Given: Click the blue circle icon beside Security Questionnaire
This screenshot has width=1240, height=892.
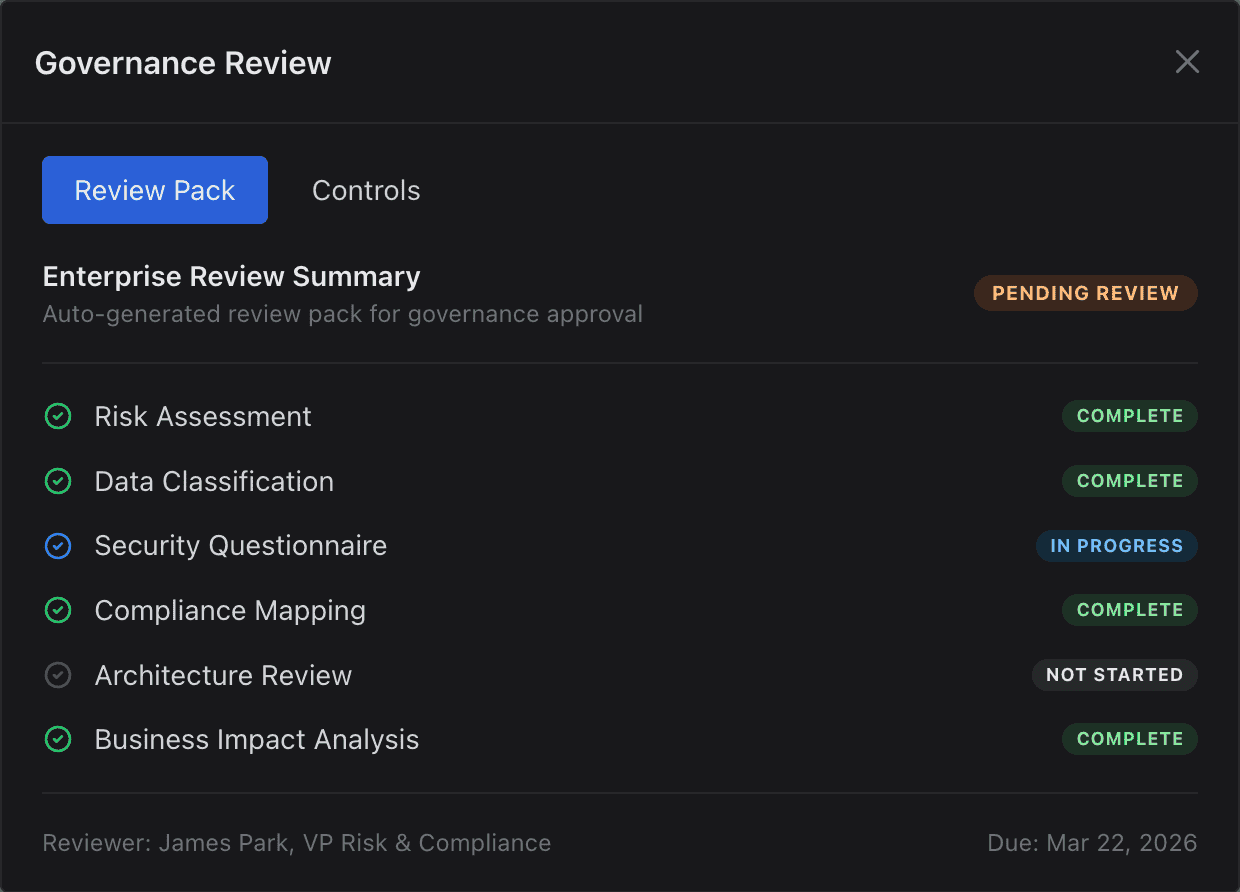Looking at the screenshot, I should 58,546.
